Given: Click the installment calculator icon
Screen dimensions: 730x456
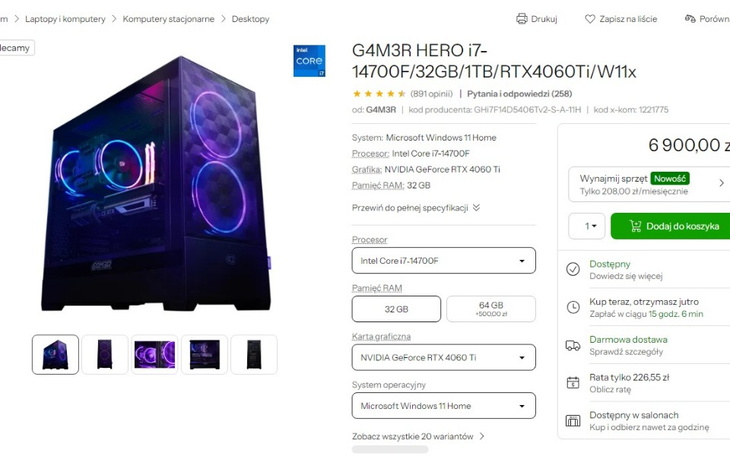Looking at the screenshot, I should coord(573,383).
